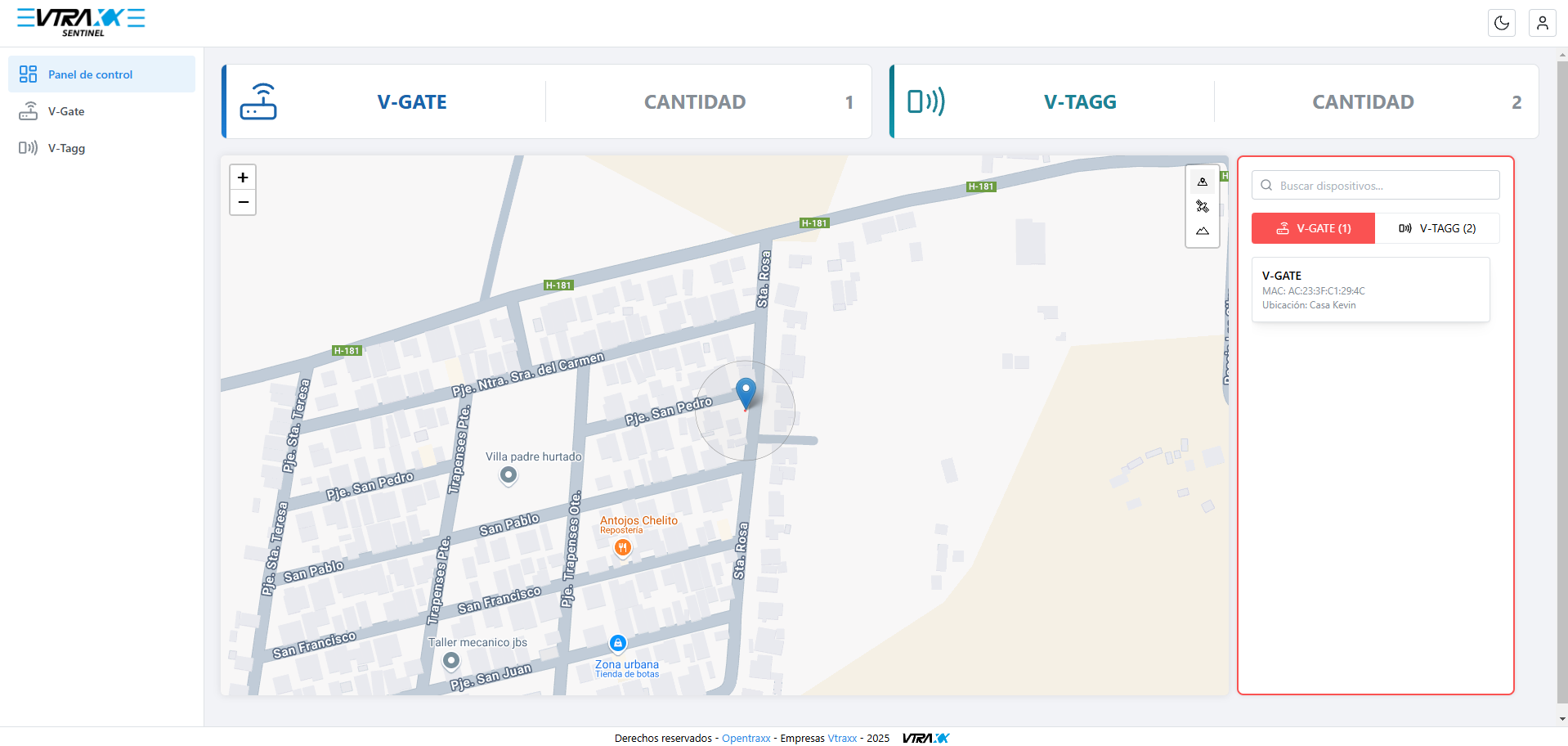Viewport: 1568px width, 746px height.
Task: Open the Opentraxx footer link
Action: [746, 738]
